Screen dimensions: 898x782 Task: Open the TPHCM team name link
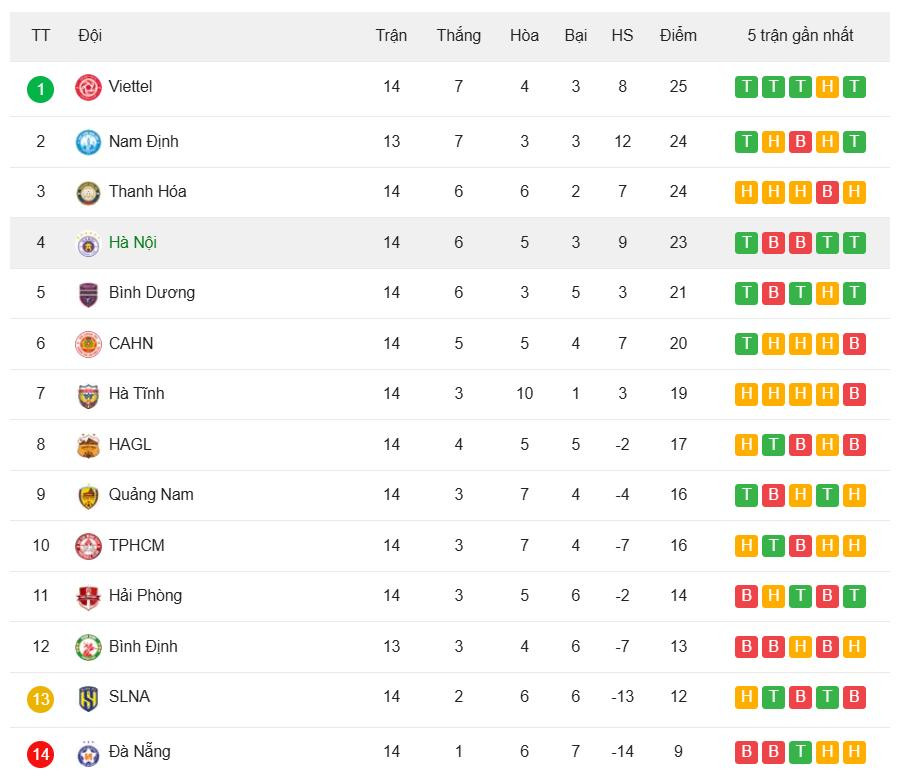(137, 546)
